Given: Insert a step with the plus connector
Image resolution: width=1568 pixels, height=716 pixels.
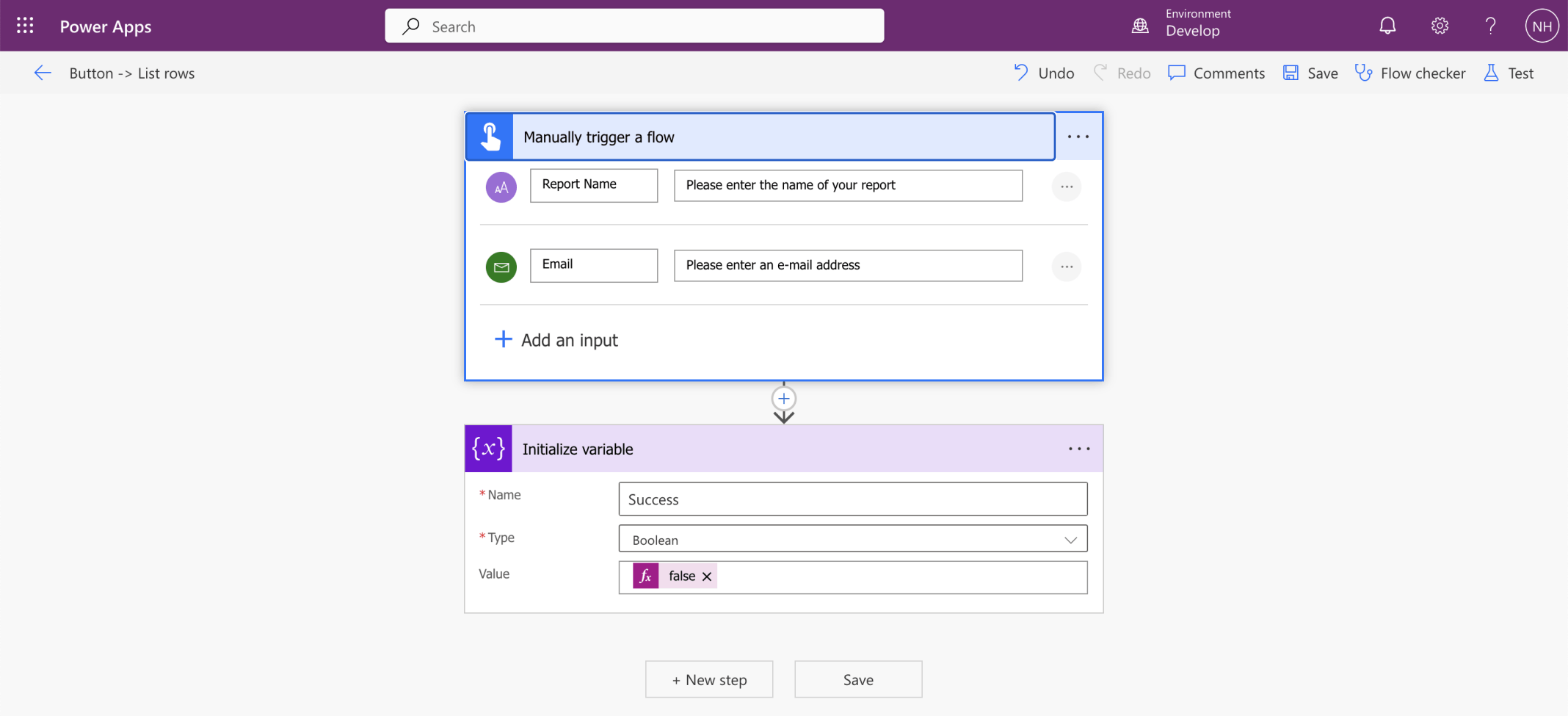Looking at the screenshot, I should coord(784,399).
